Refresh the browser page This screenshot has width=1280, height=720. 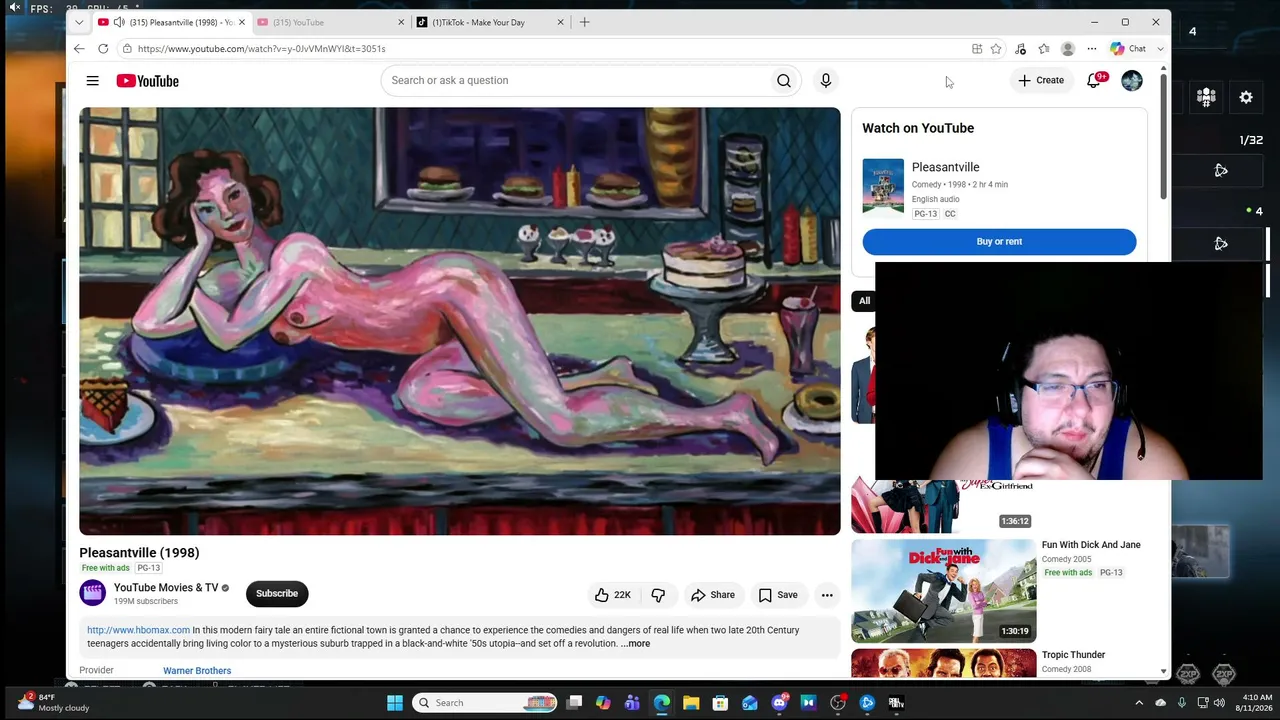click(103, 48)
